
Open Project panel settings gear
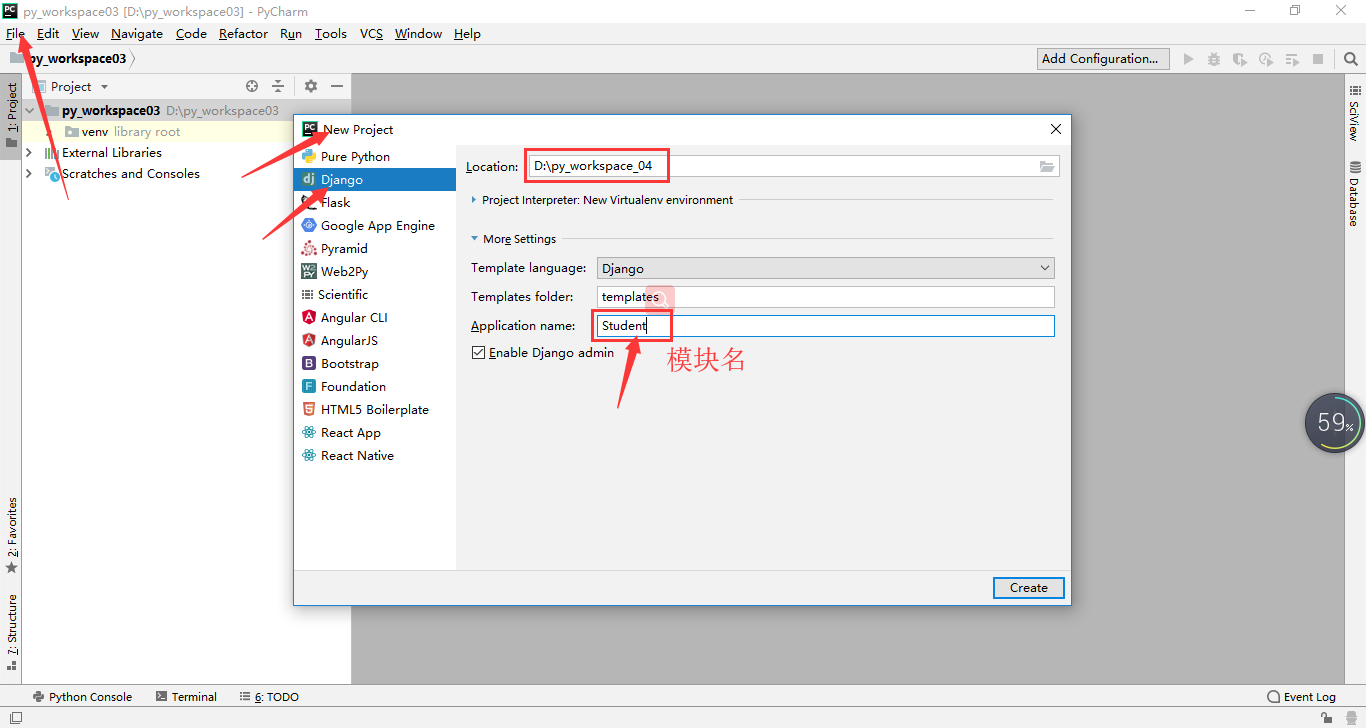311,87
